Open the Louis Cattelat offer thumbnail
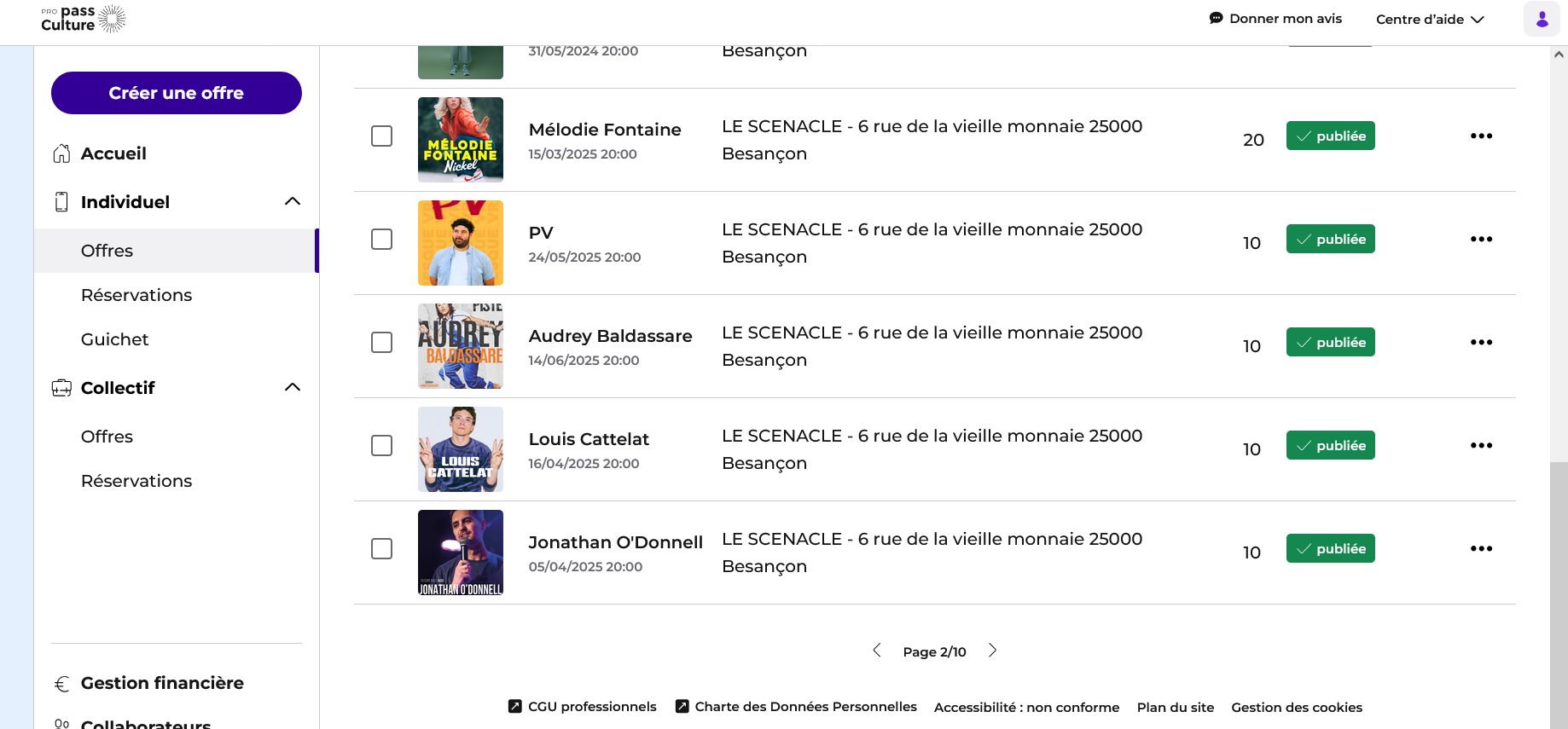This screenshot has width=1568, height=729. click(x=461, y=449)
